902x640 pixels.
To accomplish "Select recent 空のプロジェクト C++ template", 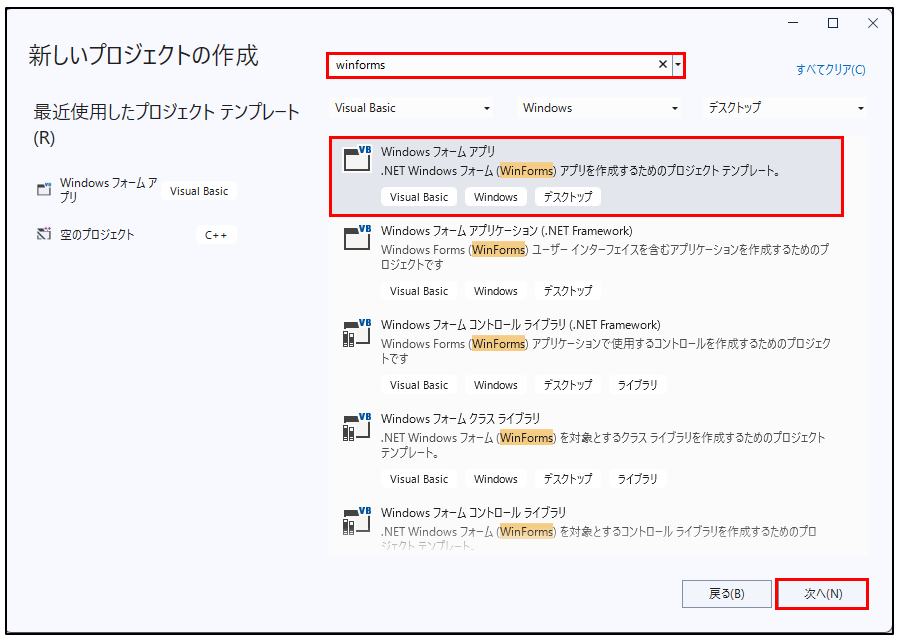I will [x=98, y=235].
